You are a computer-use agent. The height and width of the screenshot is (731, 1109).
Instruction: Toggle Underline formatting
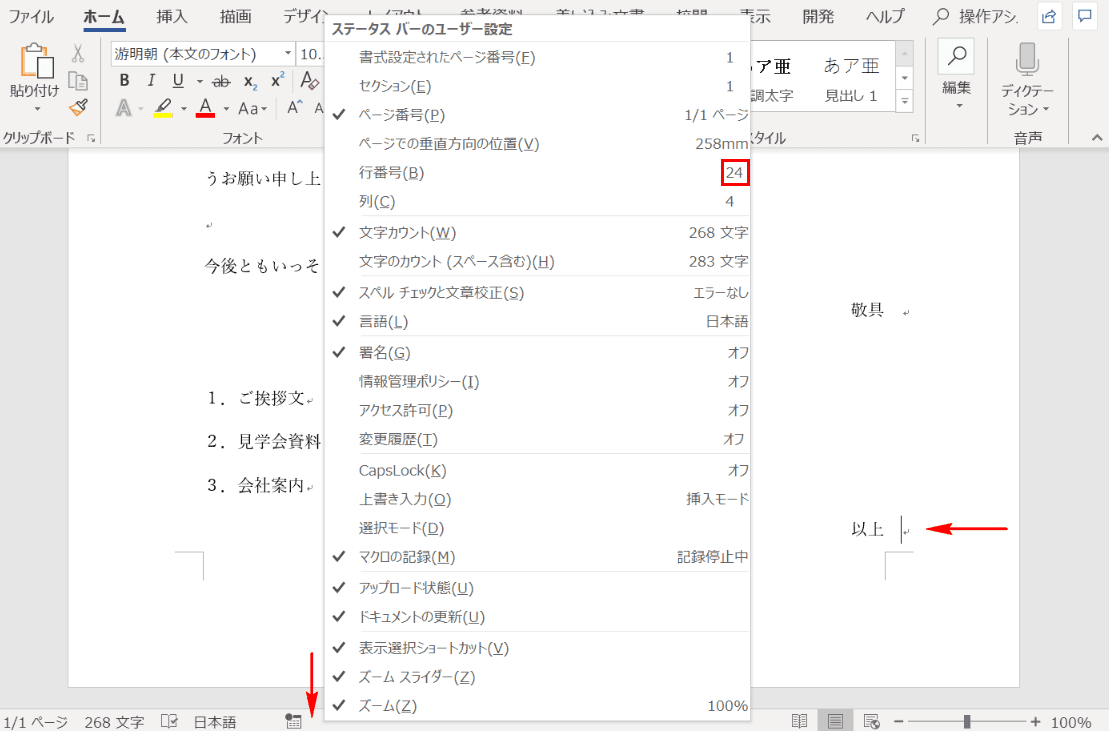178,81
